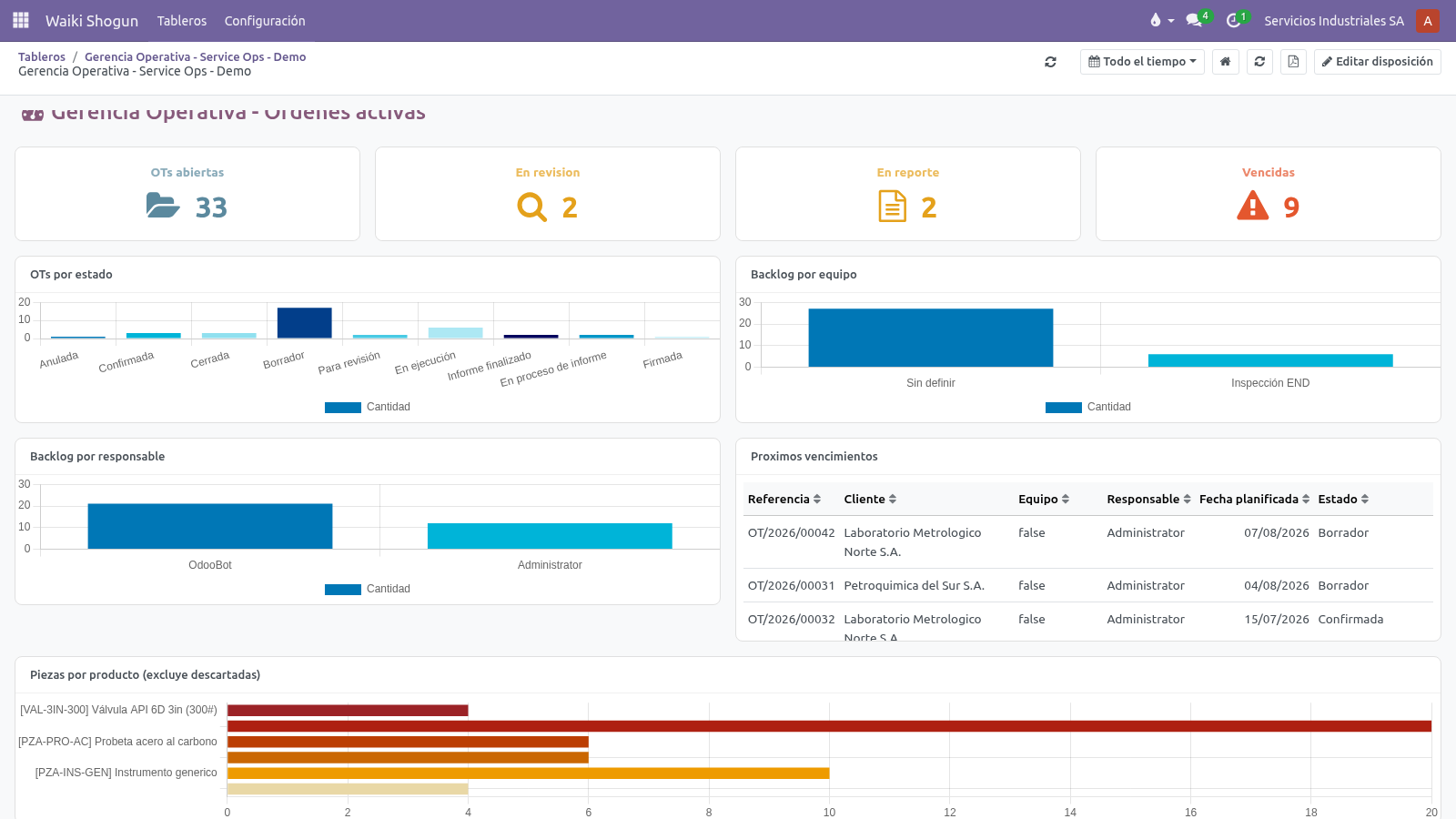
Task: Click Petroquimica del Sur S.A. cell
Action: coord(915,585)
